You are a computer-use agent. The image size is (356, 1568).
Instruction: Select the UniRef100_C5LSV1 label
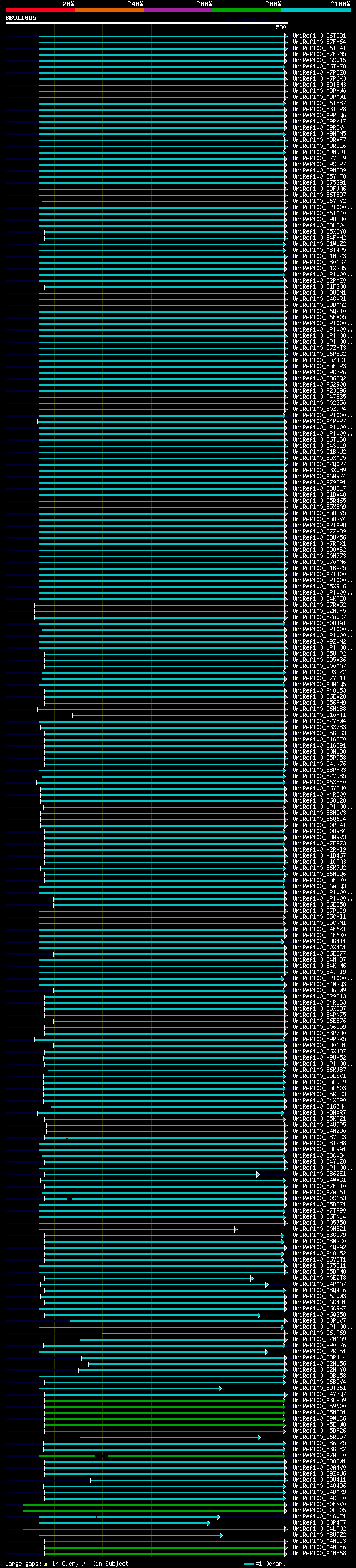pyautogui.click(x=319, y=1076)
